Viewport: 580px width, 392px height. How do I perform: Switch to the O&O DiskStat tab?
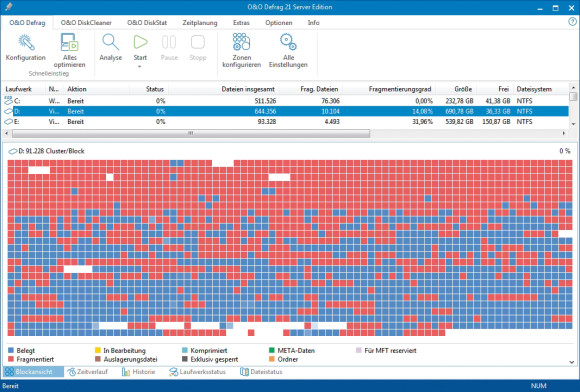tap(147, 23)
